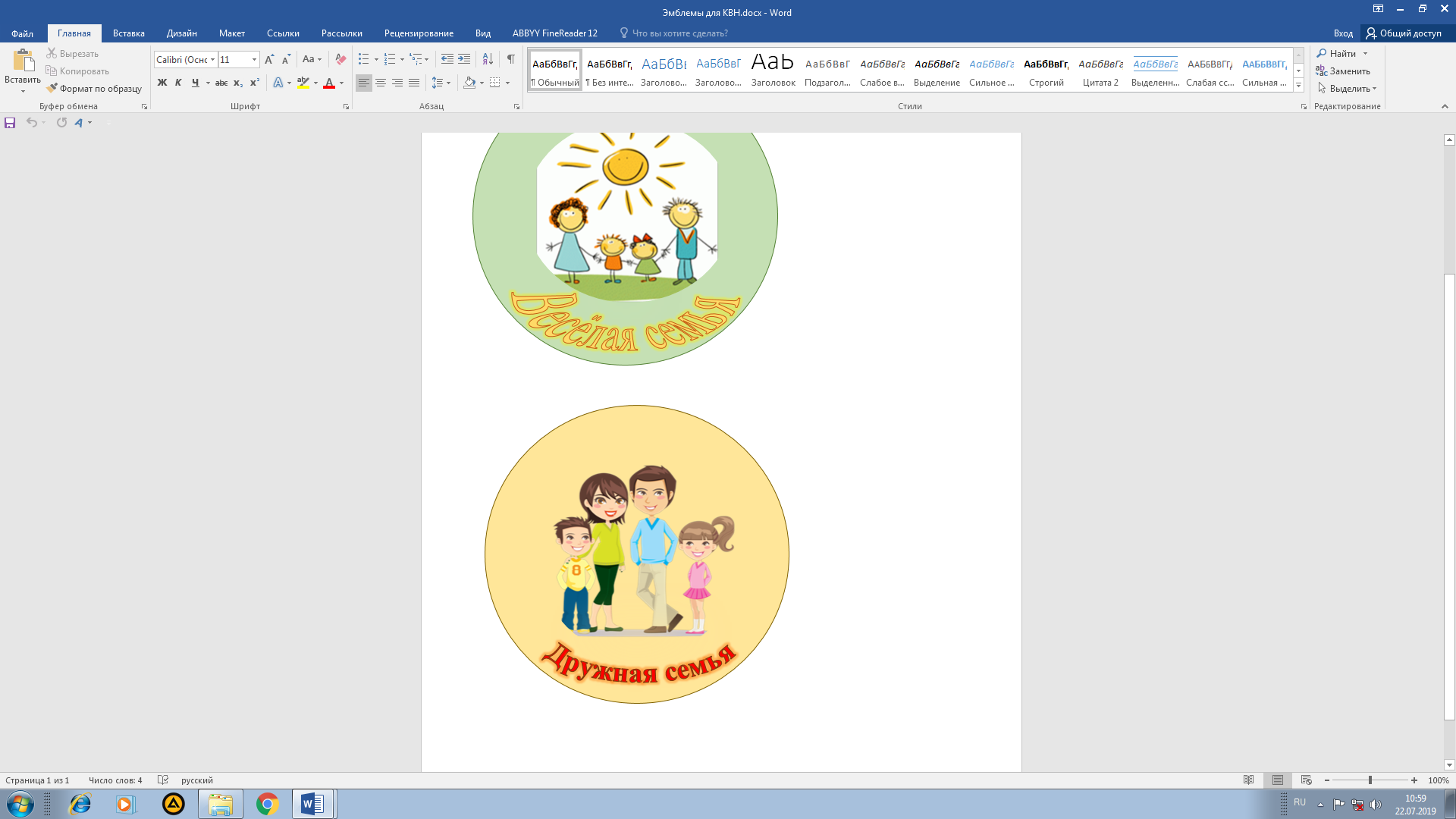The height and width of the screenshot is (819, 1456).
Task: Switch to the Вставка tab
Action: pyautogui.click(x=129, y=33)
